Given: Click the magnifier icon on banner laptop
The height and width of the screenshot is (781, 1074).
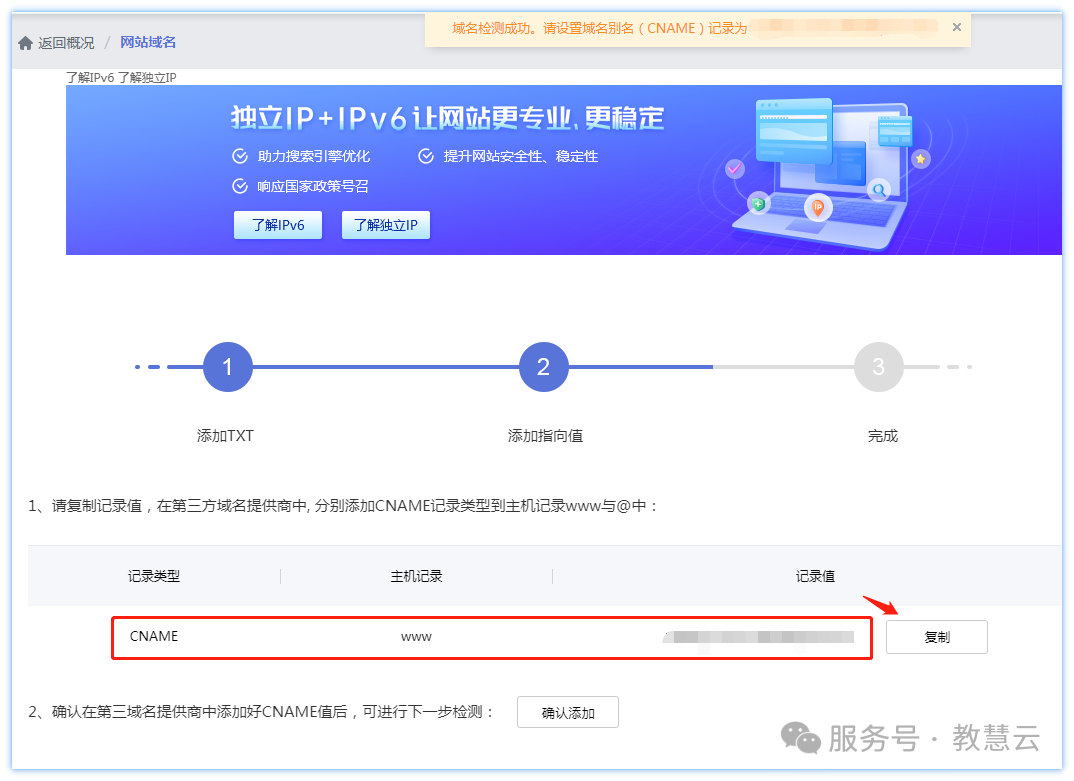Looking at the screenshot, I should (879, 189).
